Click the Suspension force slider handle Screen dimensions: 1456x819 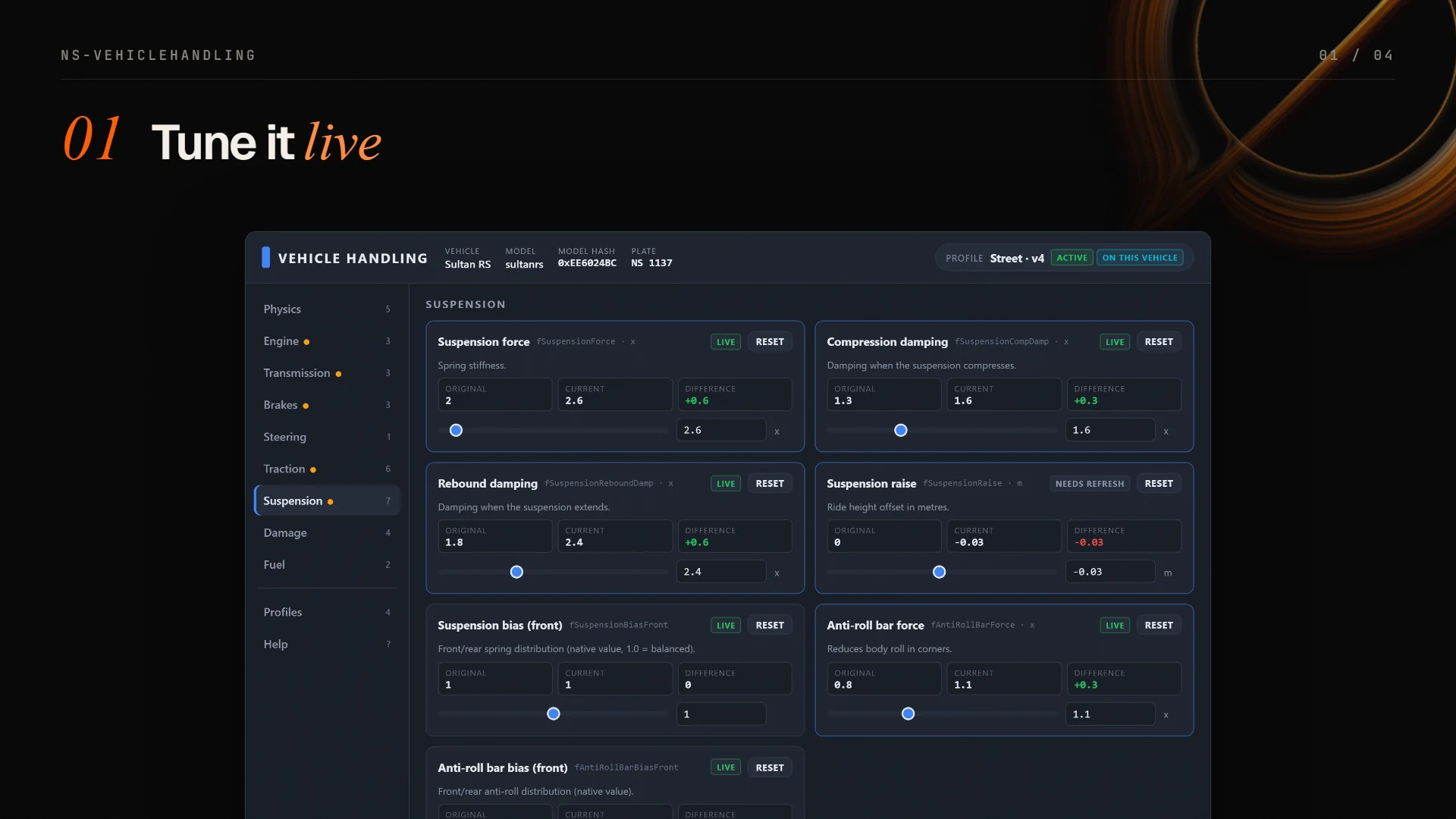tap(456, 430)
